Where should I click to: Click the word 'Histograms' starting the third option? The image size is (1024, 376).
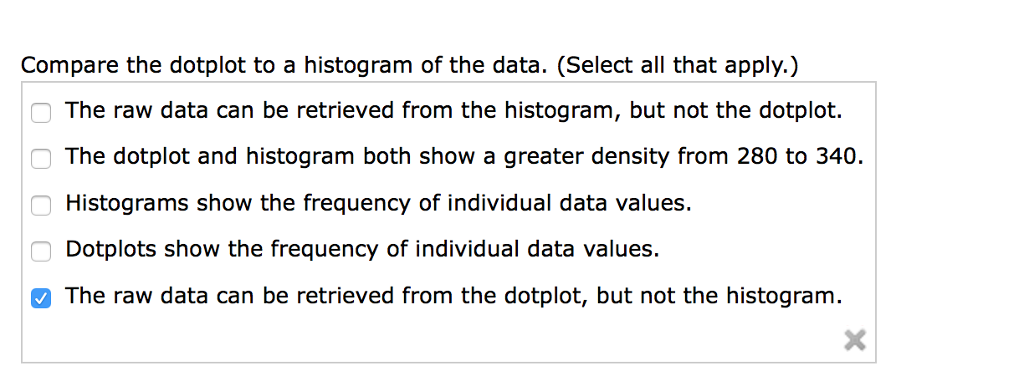click(127, 204)
